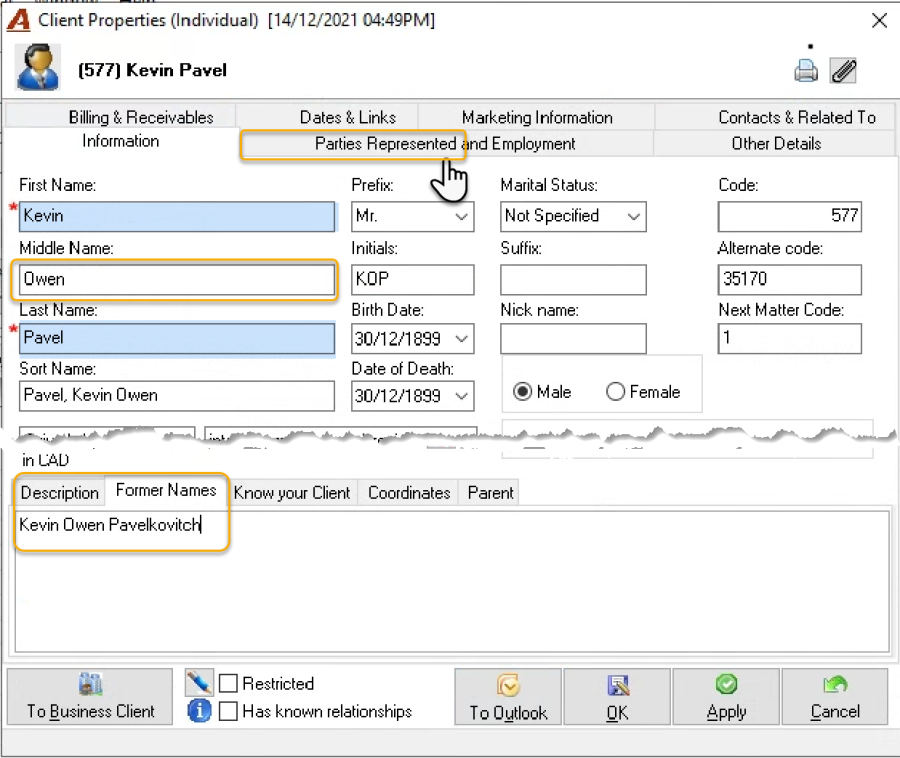
Task: Click the blue info icon
Action: [199, 711]
